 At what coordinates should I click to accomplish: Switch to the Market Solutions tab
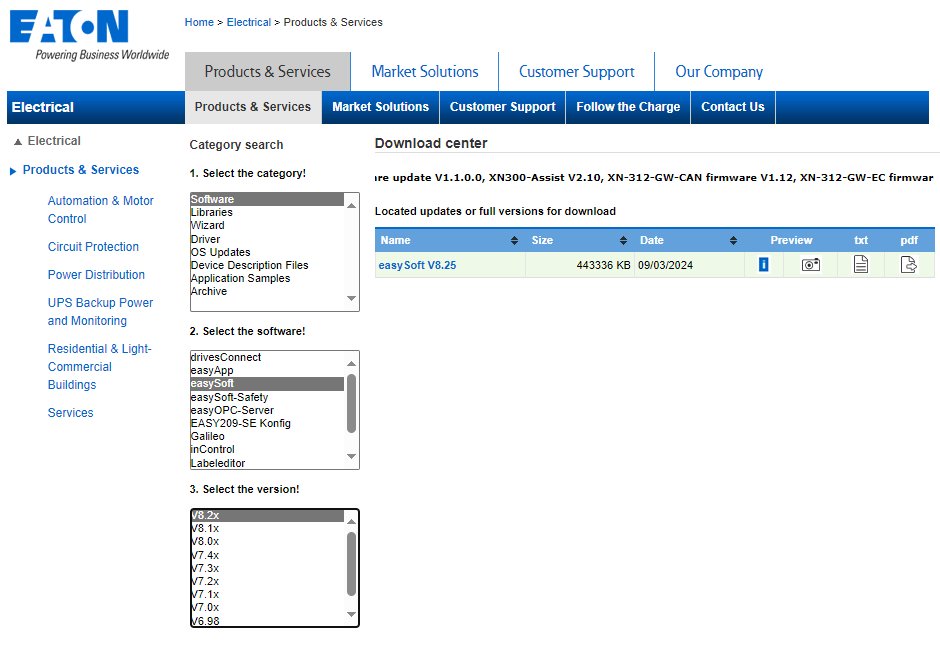[424, 71]
